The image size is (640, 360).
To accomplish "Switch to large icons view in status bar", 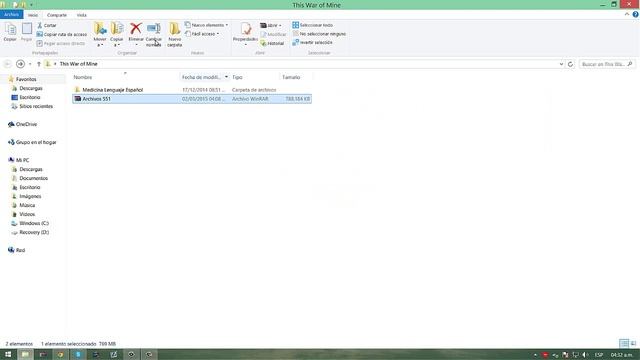I will 633,343.
